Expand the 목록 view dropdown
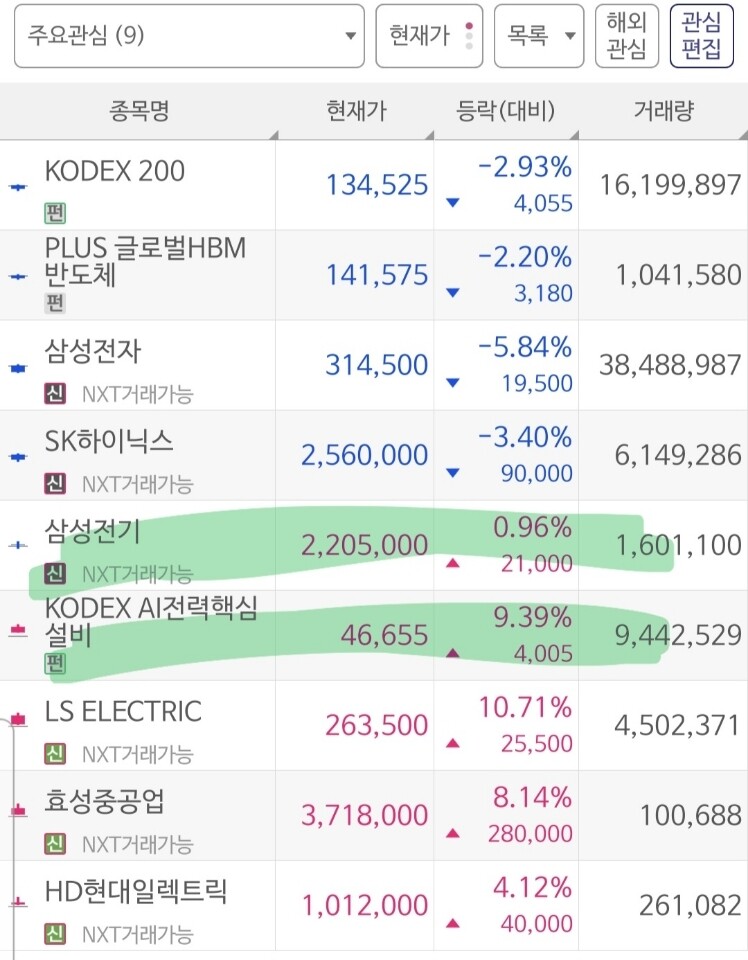748x960 pixels. pyautogui.click(x=539, y=36)
